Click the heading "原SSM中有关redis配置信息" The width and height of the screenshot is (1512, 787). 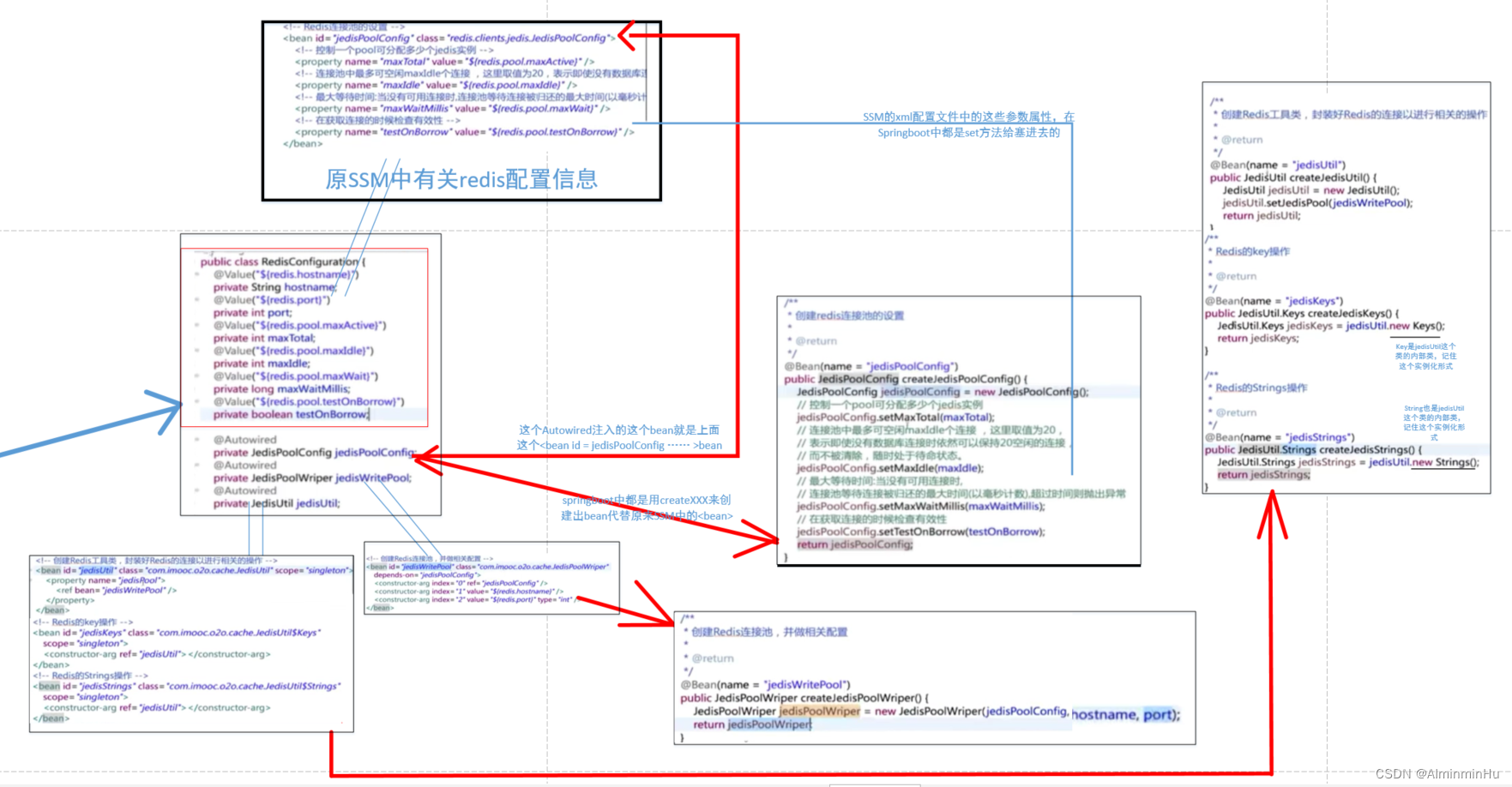461,179
